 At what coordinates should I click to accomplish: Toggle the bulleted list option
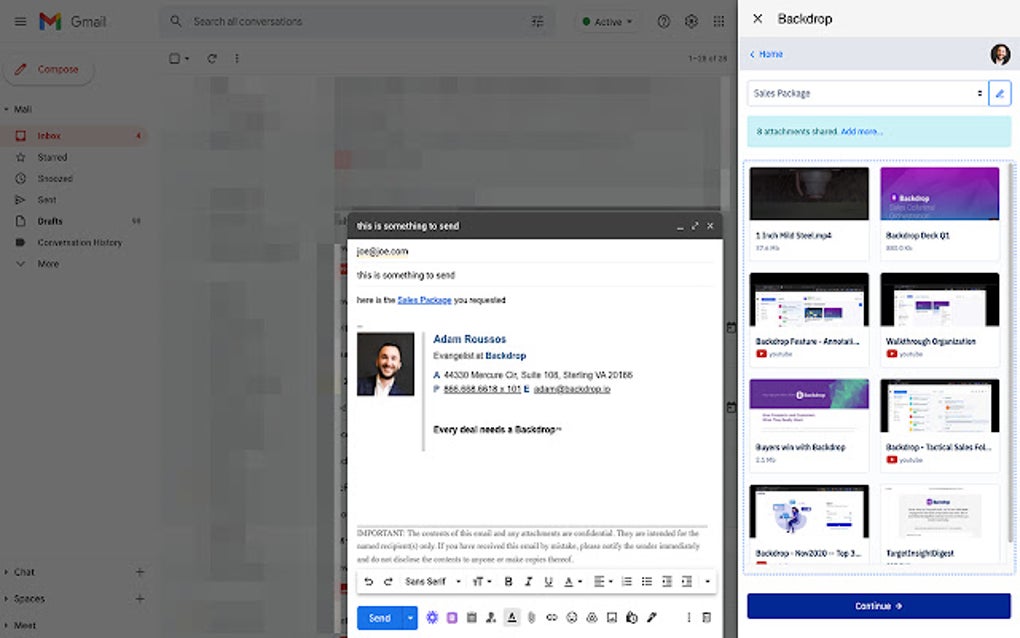[x=647, y=581]
